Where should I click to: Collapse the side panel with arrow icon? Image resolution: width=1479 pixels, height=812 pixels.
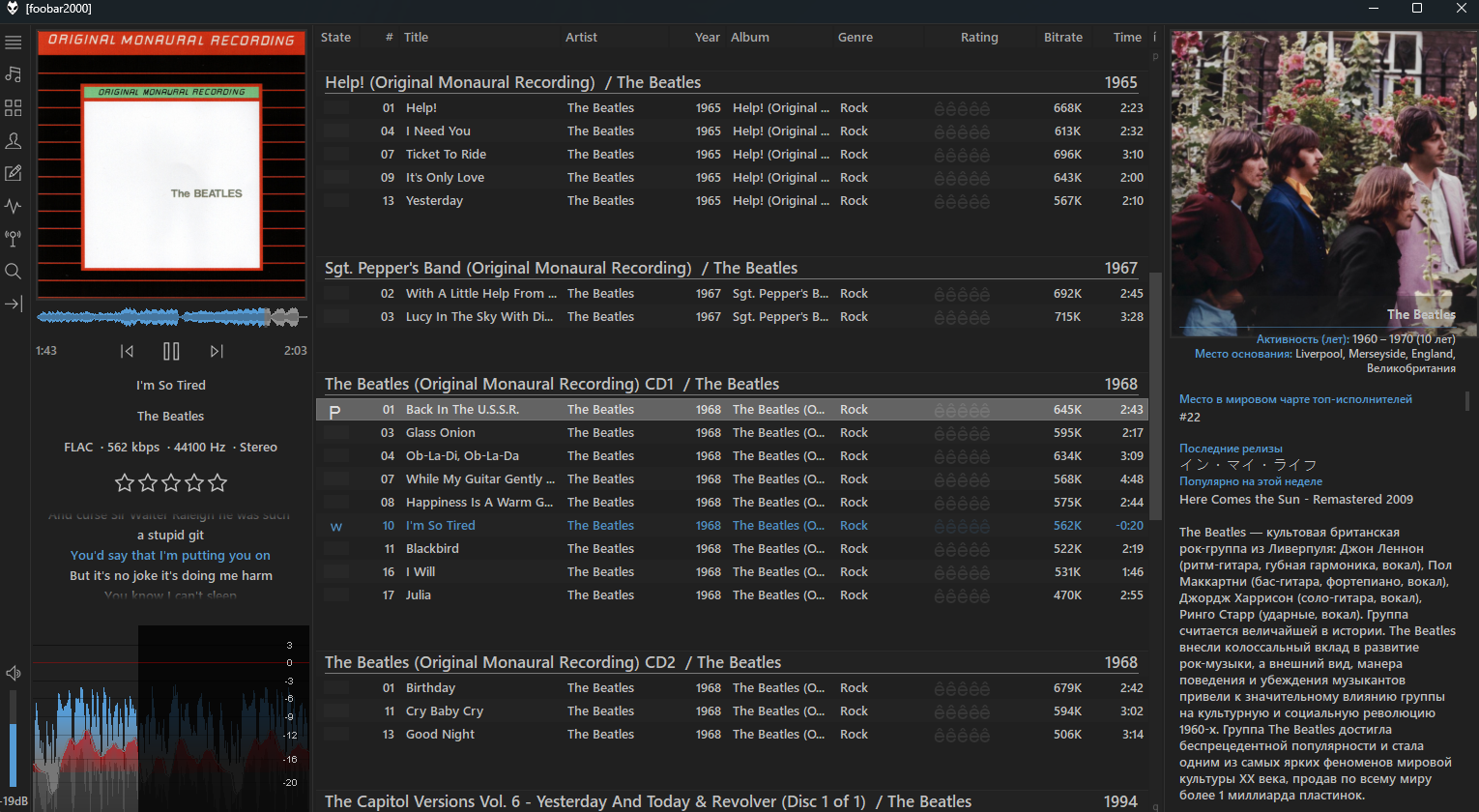(x=14, y=304)
